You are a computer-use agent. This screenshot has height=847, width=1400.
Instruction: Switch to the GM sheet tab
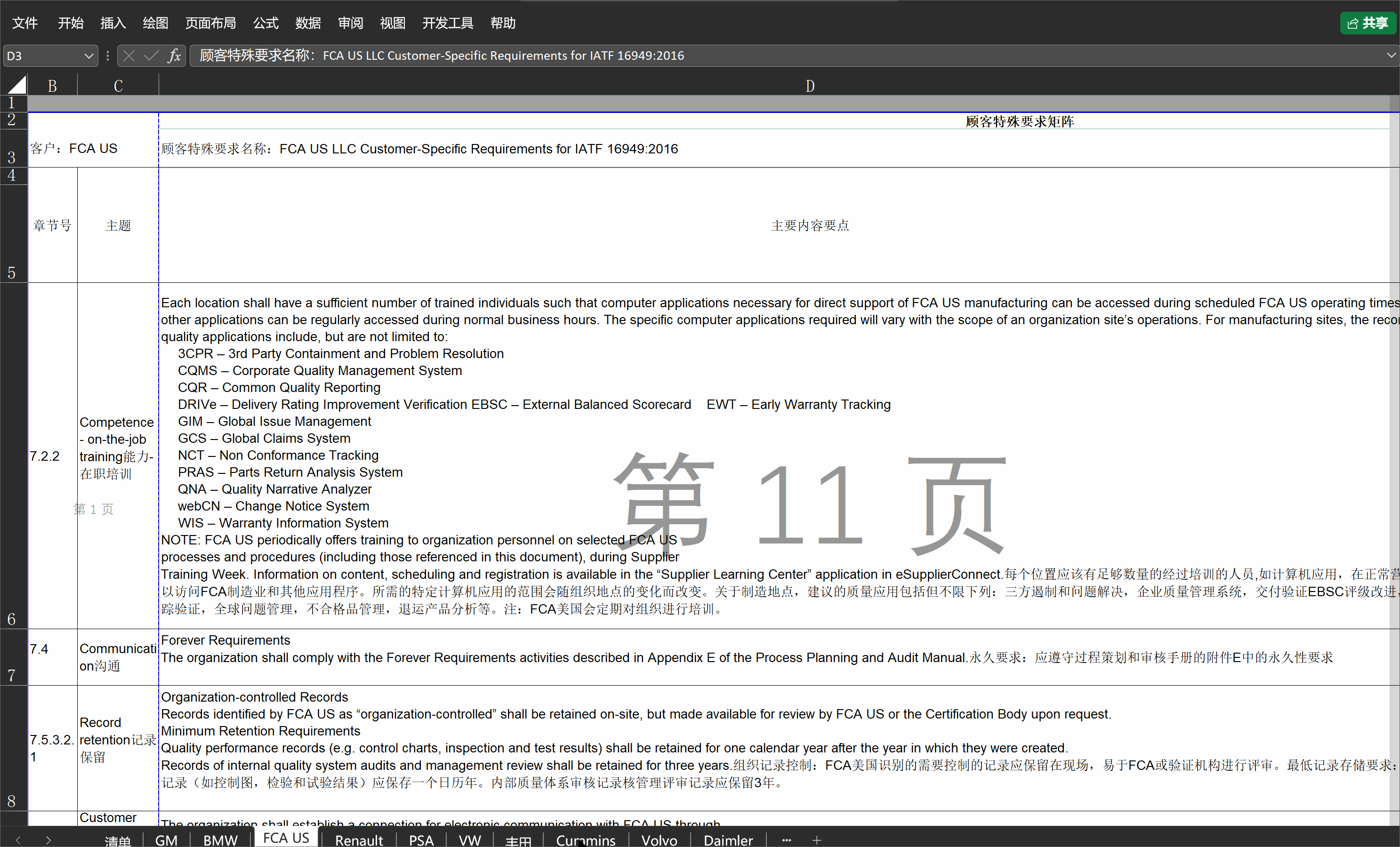(x=166, y=840)
